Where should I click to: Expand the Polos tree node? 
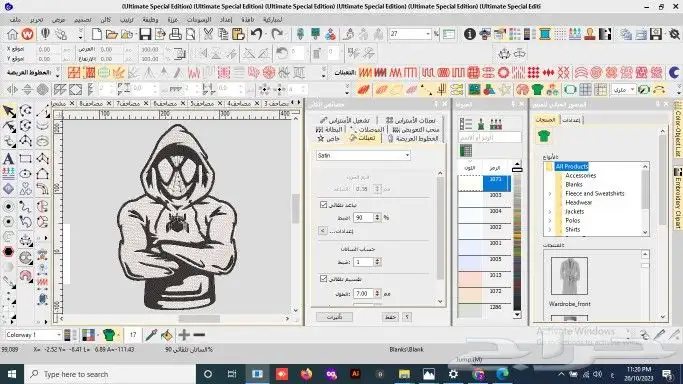[550, 220]
